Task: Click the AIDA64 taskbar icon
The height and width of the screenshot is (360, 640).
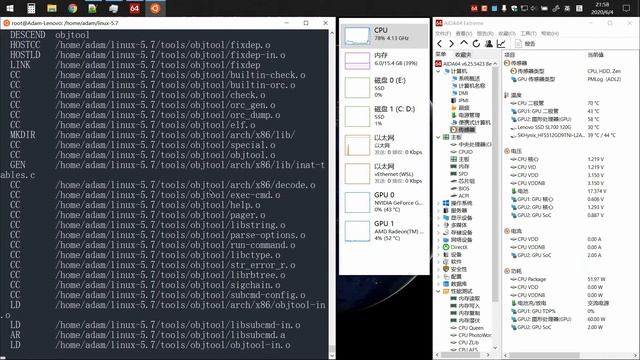Action: (135, 8)
